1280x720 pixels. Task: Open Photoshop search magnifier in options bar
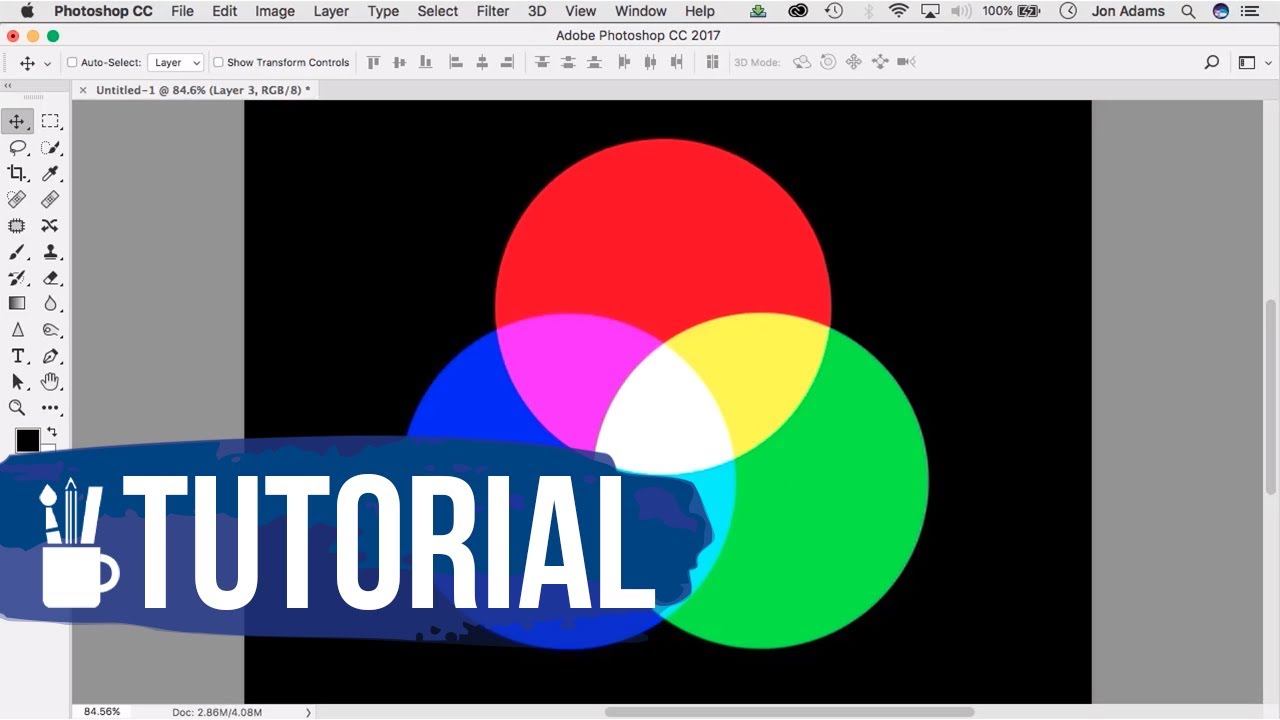pyautogui.click(x=1211, y=62)
